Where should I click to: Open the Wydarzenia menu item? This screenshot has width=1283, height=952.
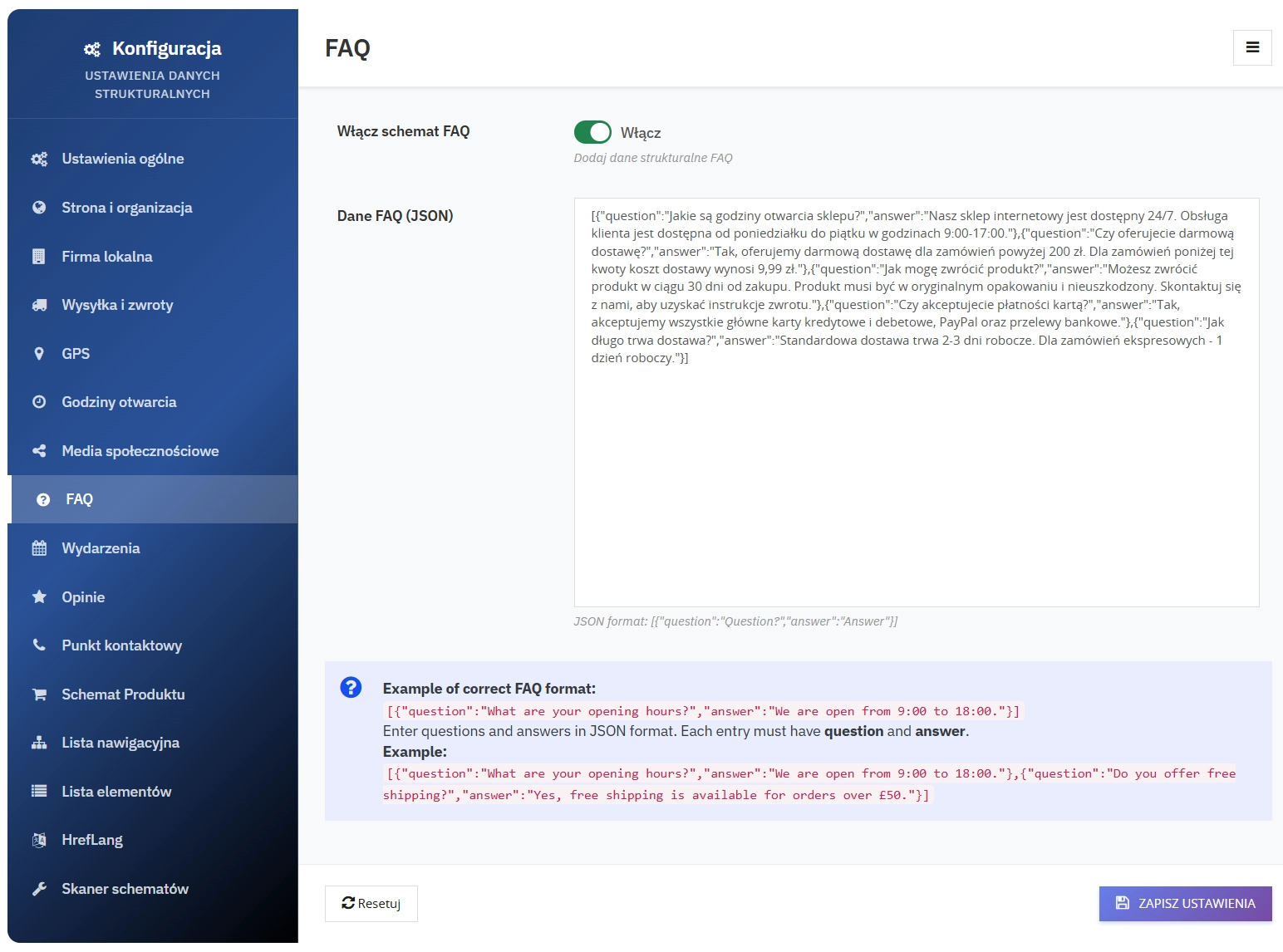[101, 548]
